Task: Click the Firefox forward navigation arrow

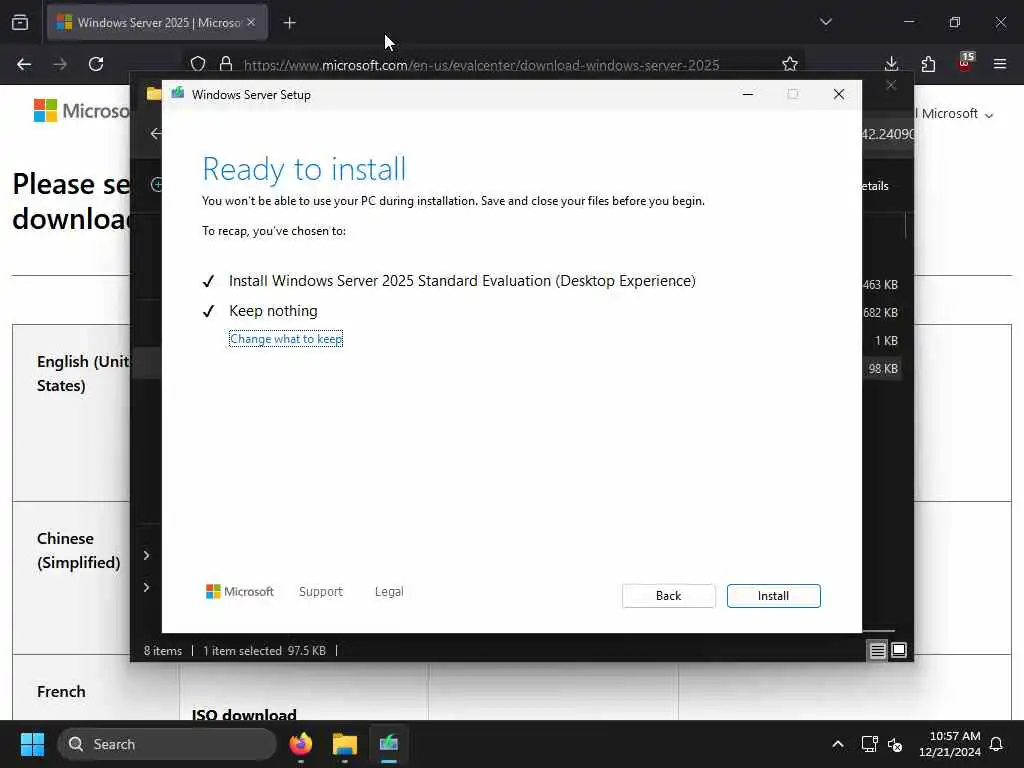Action: coord(60,64)
